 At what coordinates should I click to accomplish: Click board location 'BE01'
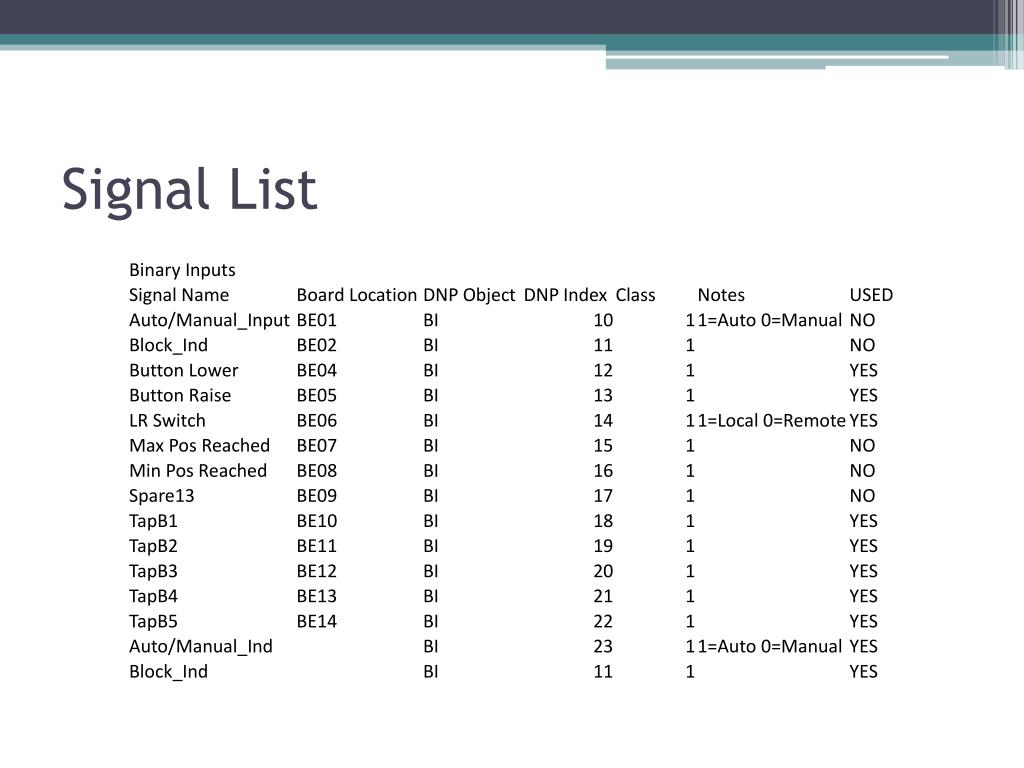(x=317, y=321)
